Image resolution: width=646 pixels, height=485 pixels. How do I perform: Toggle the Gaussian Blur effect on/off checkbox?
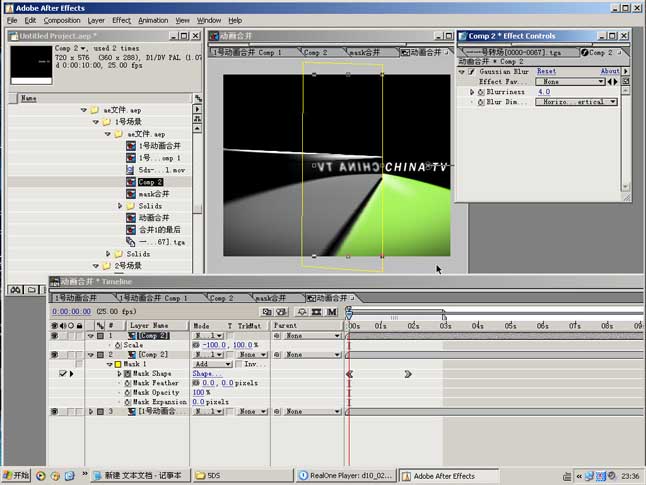[x=471, y=72]
